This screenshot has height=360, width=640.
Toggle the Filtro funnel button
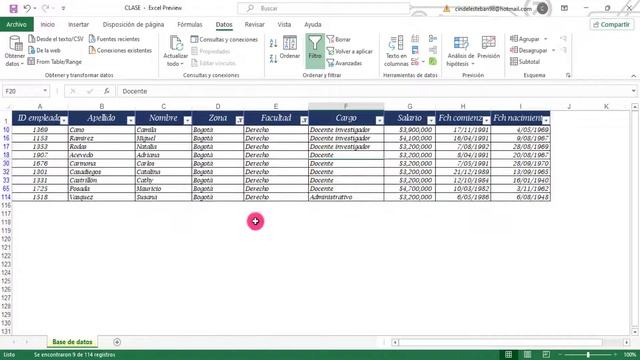pyautogui.click(x=315, y=51)
